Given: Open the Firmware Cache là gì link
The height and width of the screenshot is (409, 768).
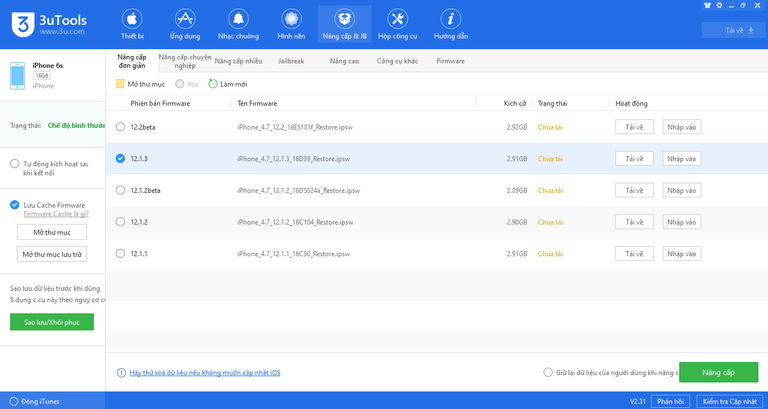Looking at the screenshot, I should [x=54, y=214].
